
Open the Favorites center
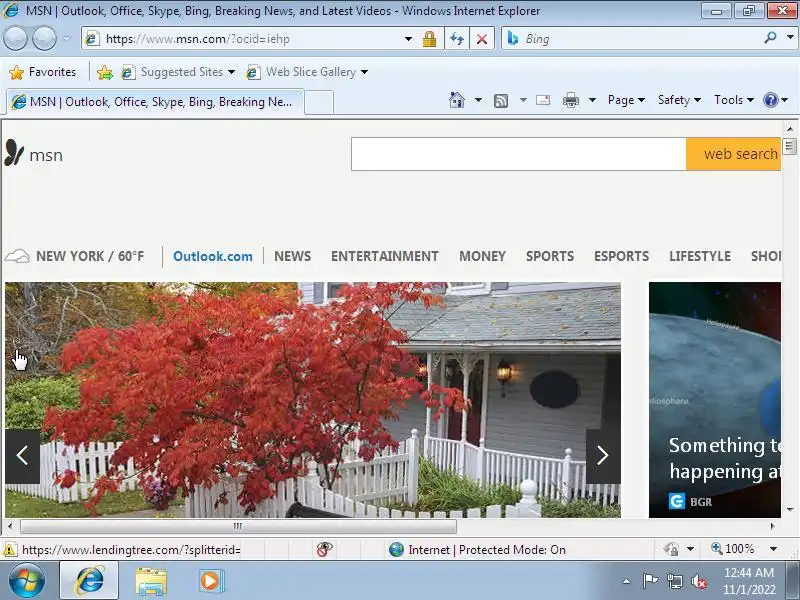point(43,72)
